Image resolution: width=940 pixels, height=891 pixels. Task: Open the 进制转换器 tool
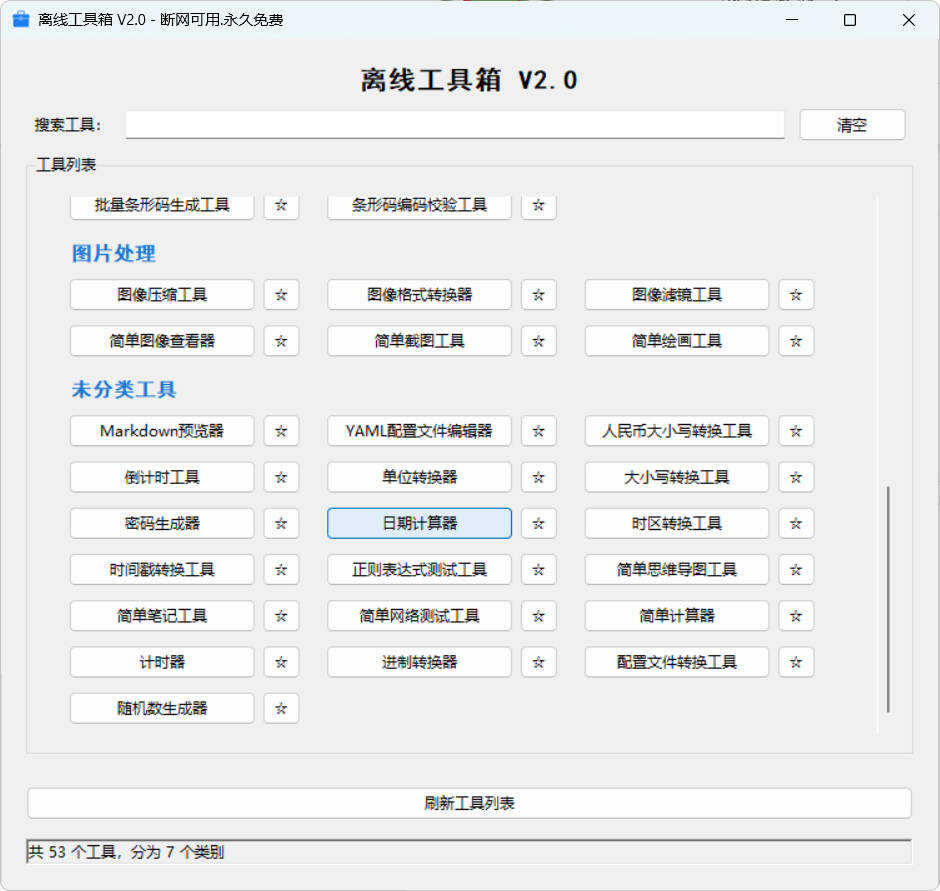(x=418, y=662)
